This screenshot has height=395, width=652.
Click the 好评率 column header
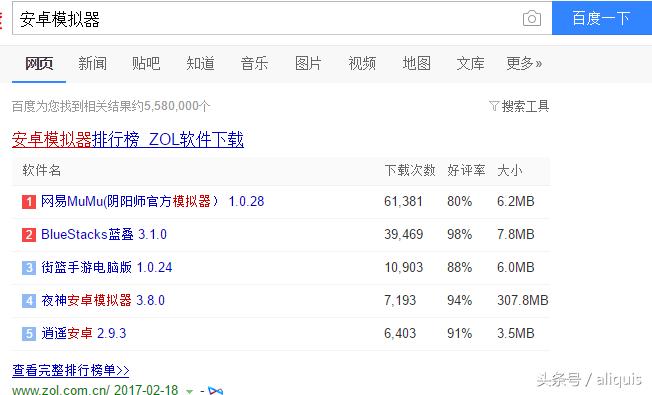tap(466, 170)
